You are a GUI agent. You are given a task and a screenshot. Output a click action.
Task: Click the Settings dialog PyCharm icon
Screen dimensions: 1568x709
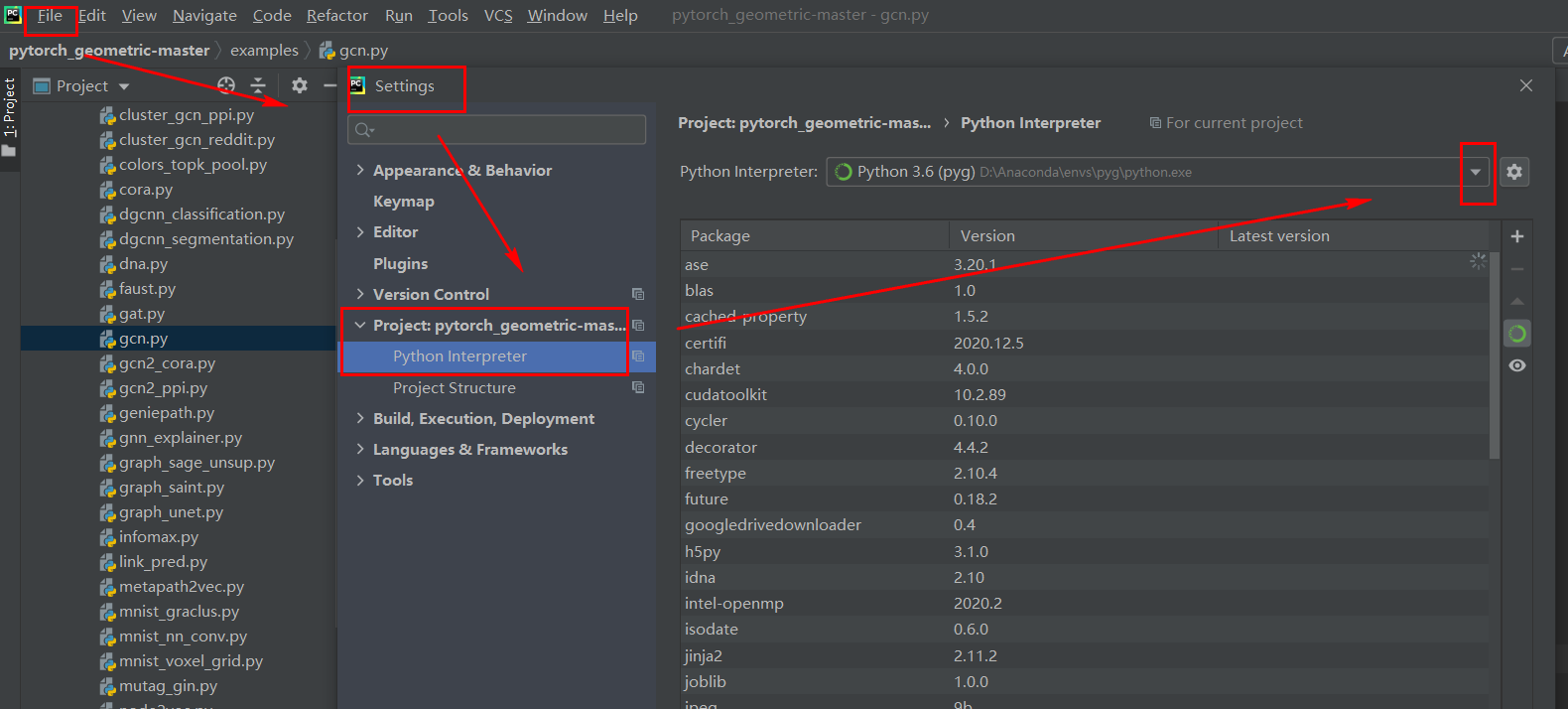pyautogui.click(x=358, y=85)
